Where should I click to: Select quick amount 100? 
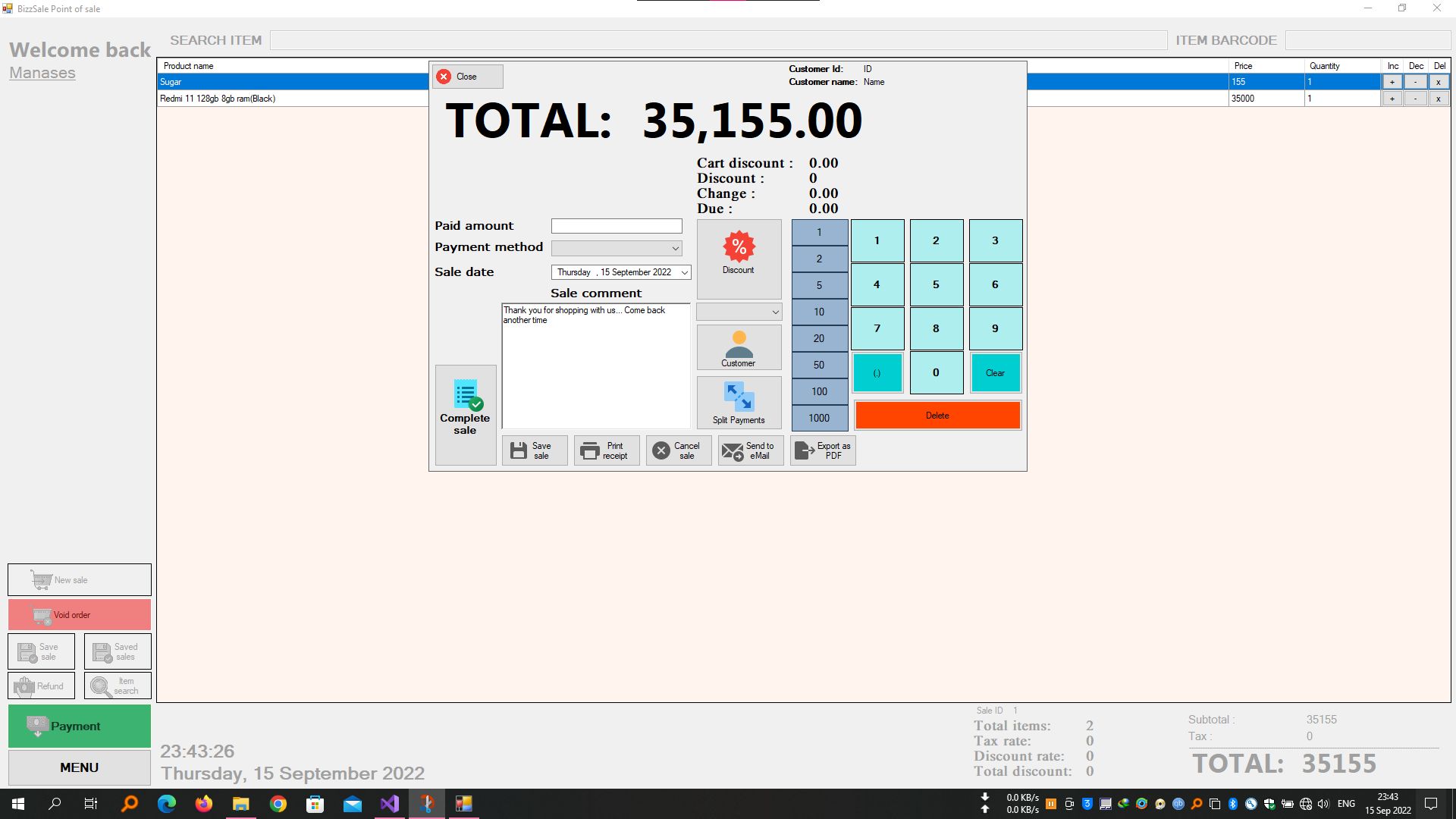coord(820,391)
